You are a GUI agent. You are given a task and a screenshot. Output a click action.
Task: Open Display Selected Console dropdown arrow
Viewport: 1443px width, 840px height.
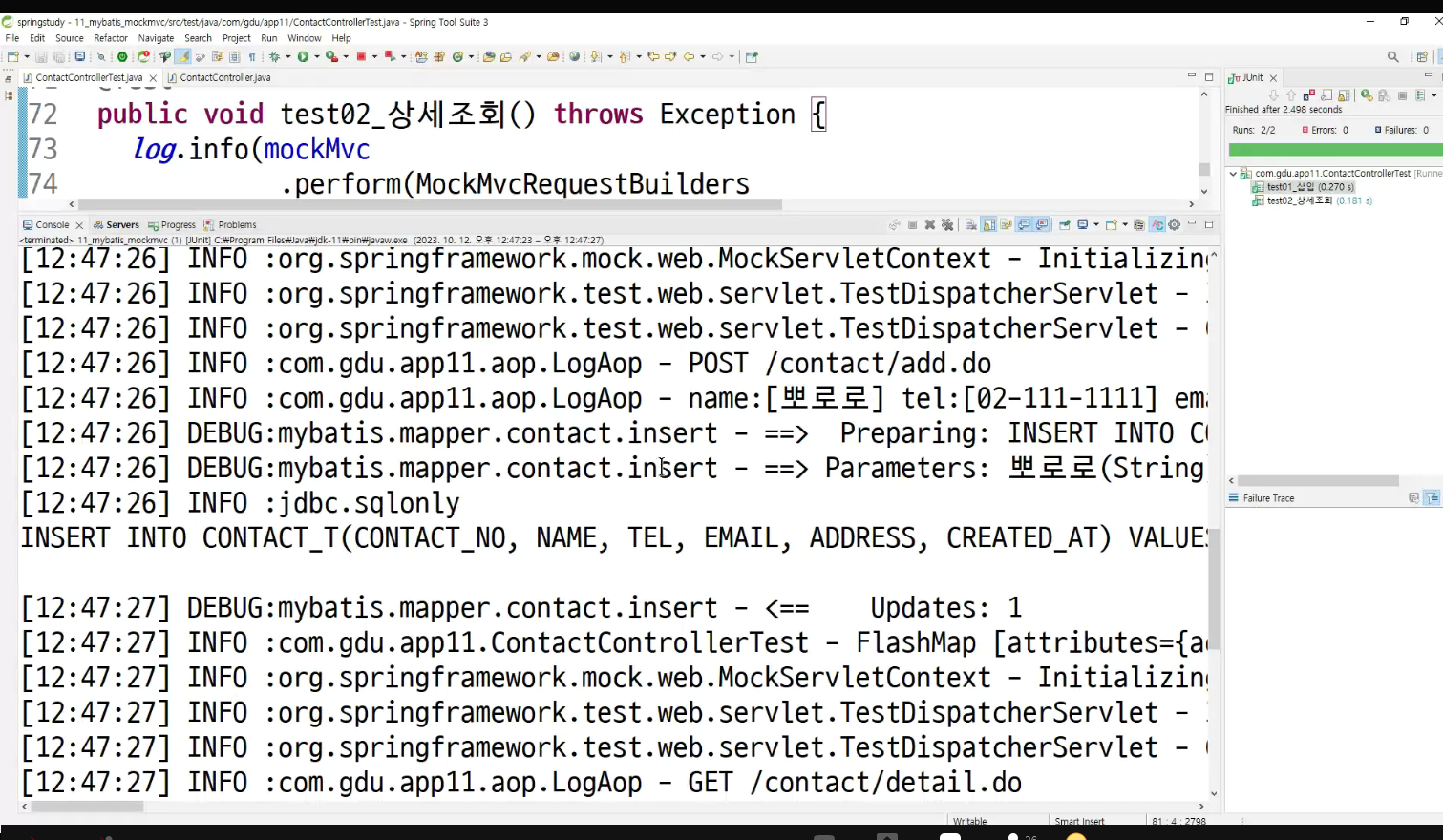pyautogui.click(x=1096, y=225)
